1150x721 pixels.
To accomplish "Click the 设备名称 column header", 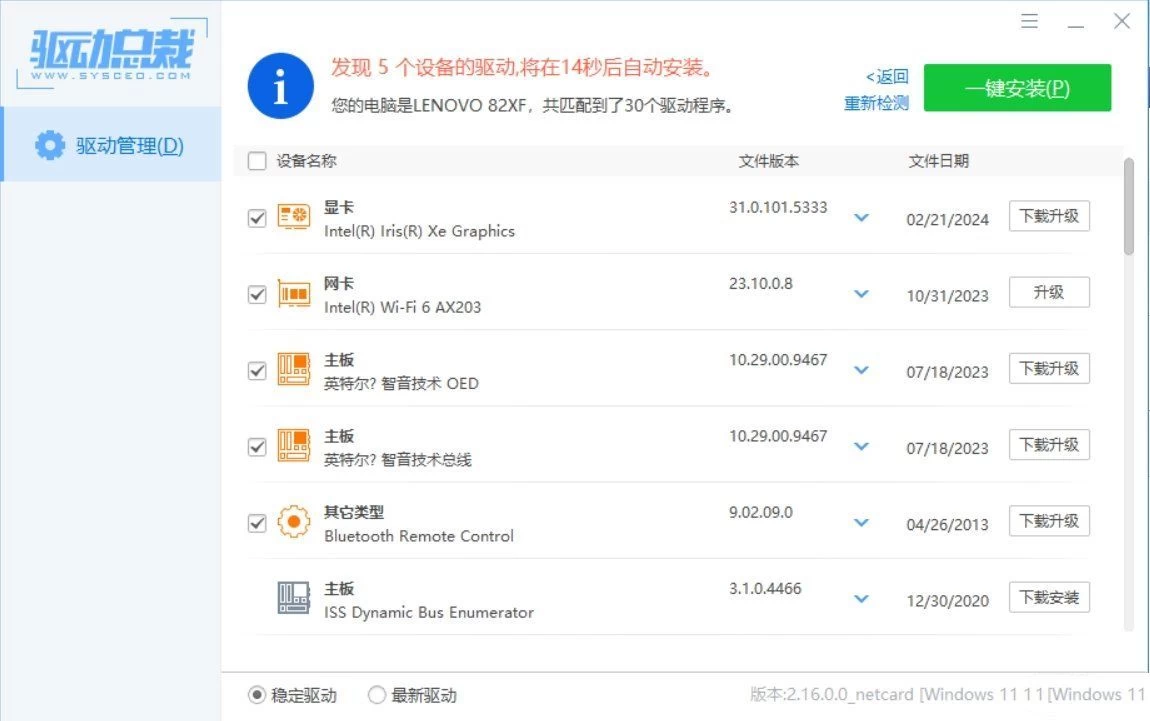I will [x=307, y=161].
